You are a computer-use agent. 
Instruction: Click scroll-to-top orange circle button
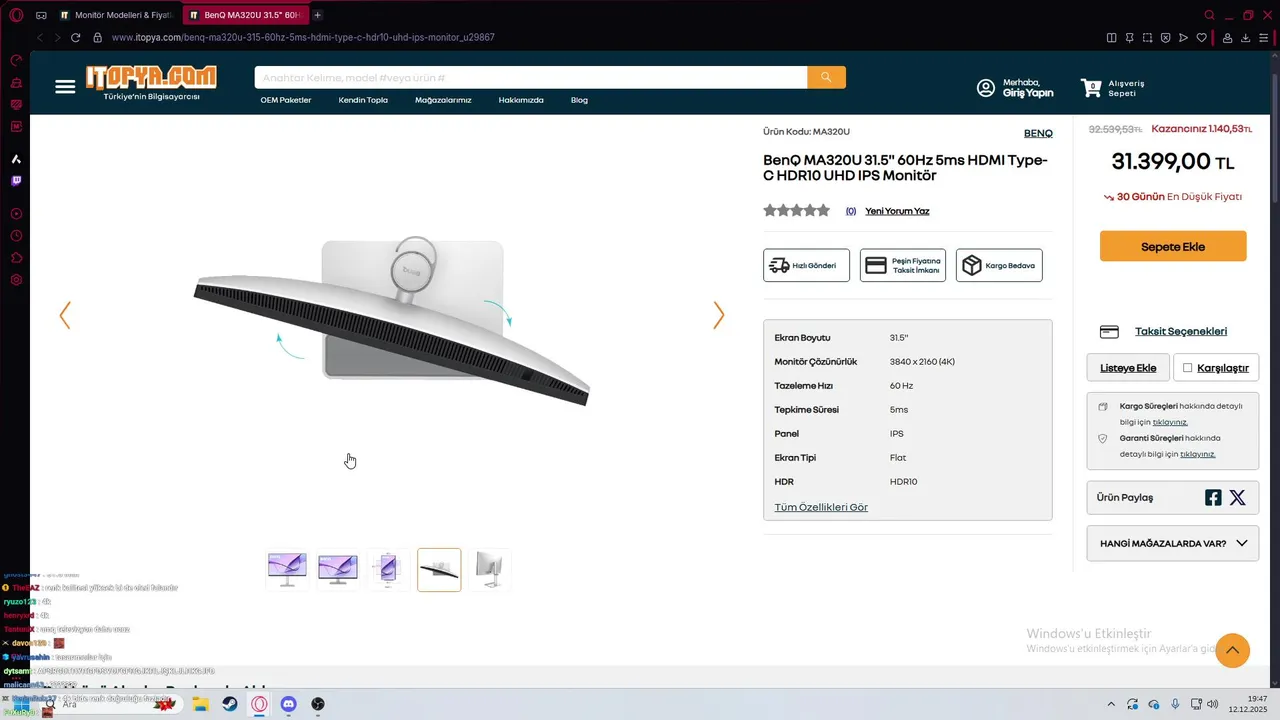[x=1232, y=650]
